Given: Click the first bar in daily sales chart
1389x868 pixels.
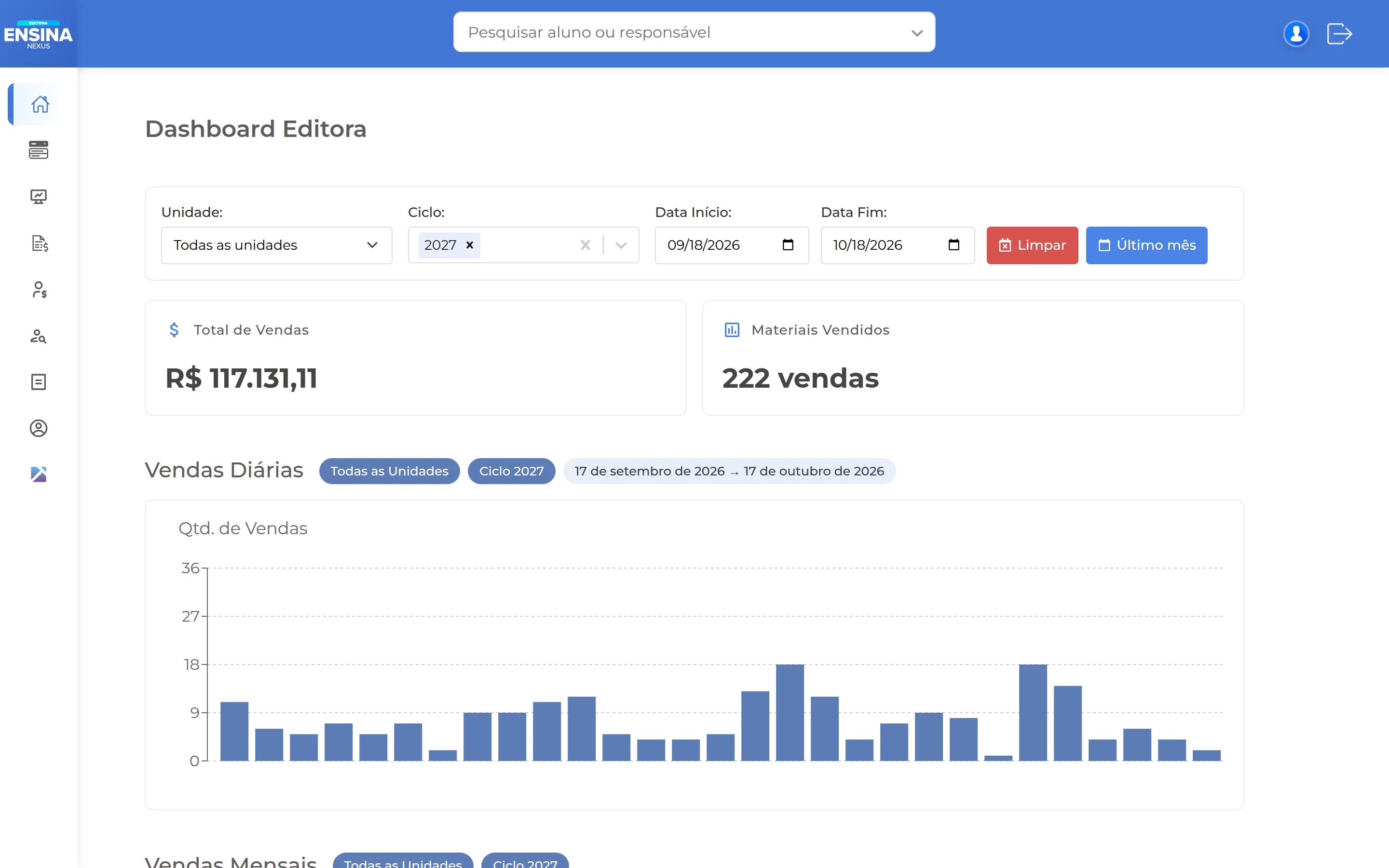Looking at the screenshot, I should (234, 732).
